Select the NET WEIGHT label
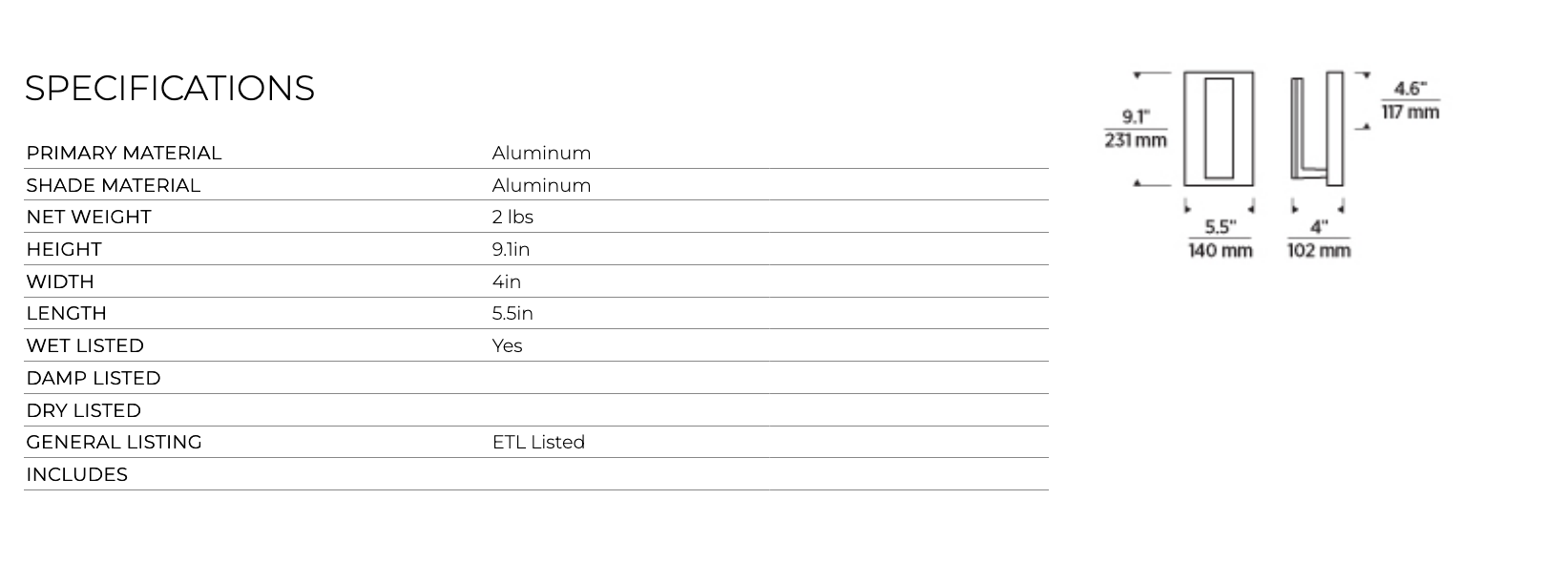1568x562 pixels. (x=89, y=218)
